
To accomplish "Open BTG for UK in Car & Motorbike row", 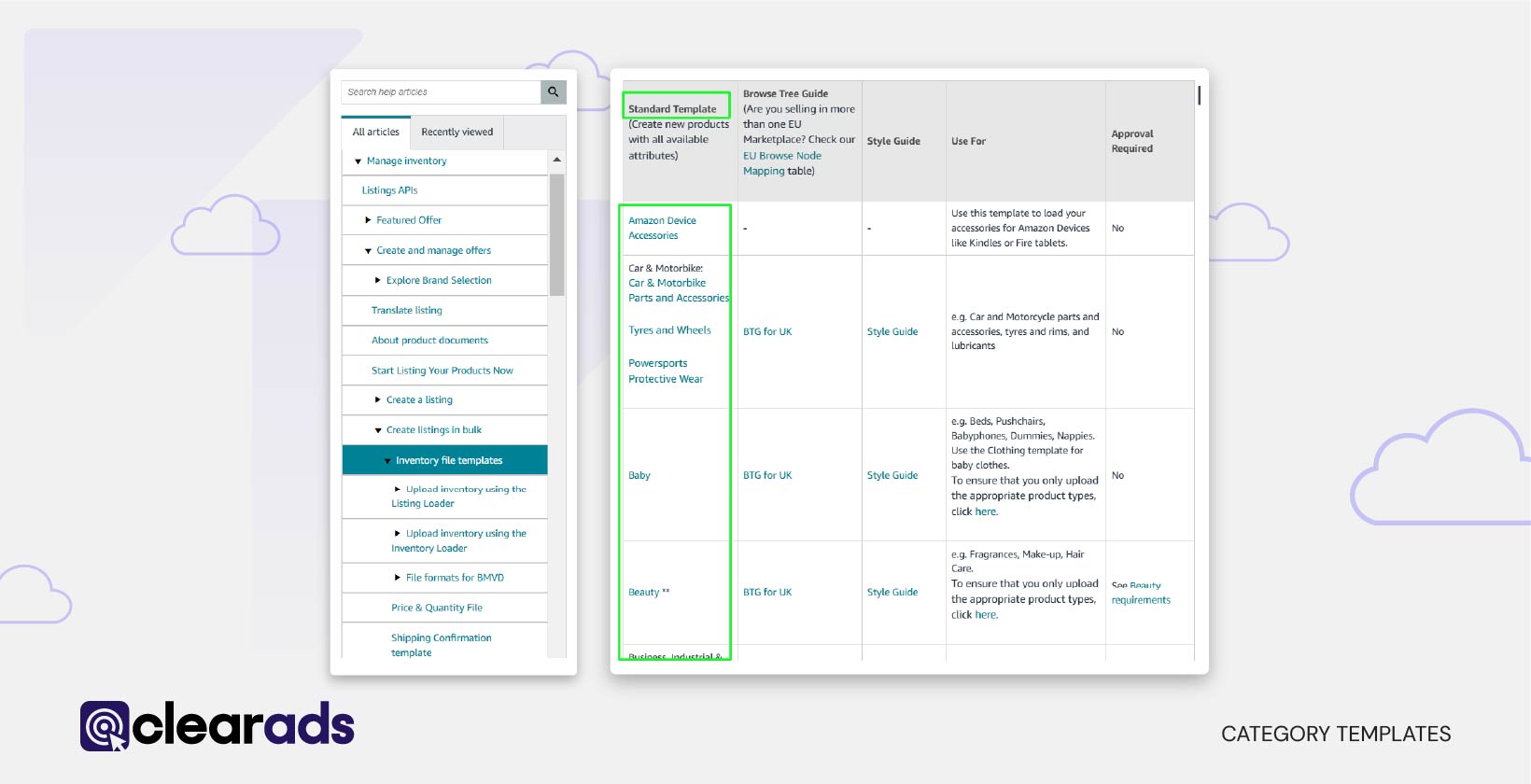I will [767, 331].
